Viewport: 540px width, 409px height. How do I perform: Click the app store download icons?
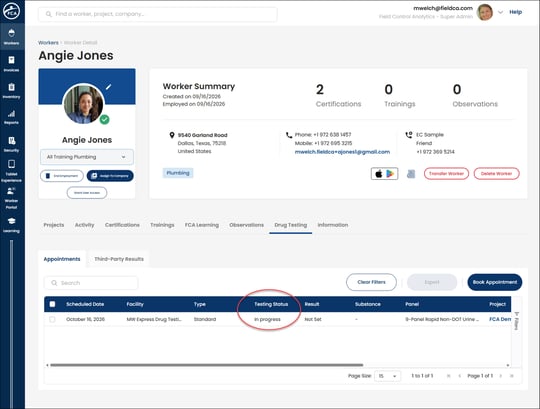[384, 174]
